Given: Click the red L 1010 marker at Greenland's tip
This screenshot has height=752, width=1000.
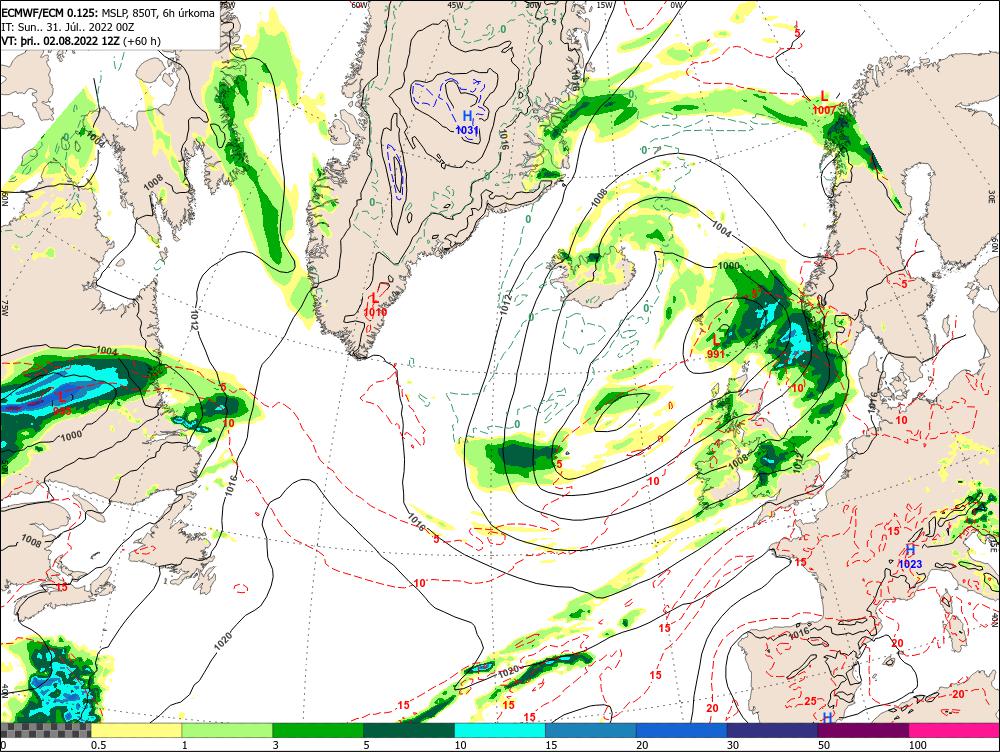Looking at the screenshot, I should click(375, 305).
